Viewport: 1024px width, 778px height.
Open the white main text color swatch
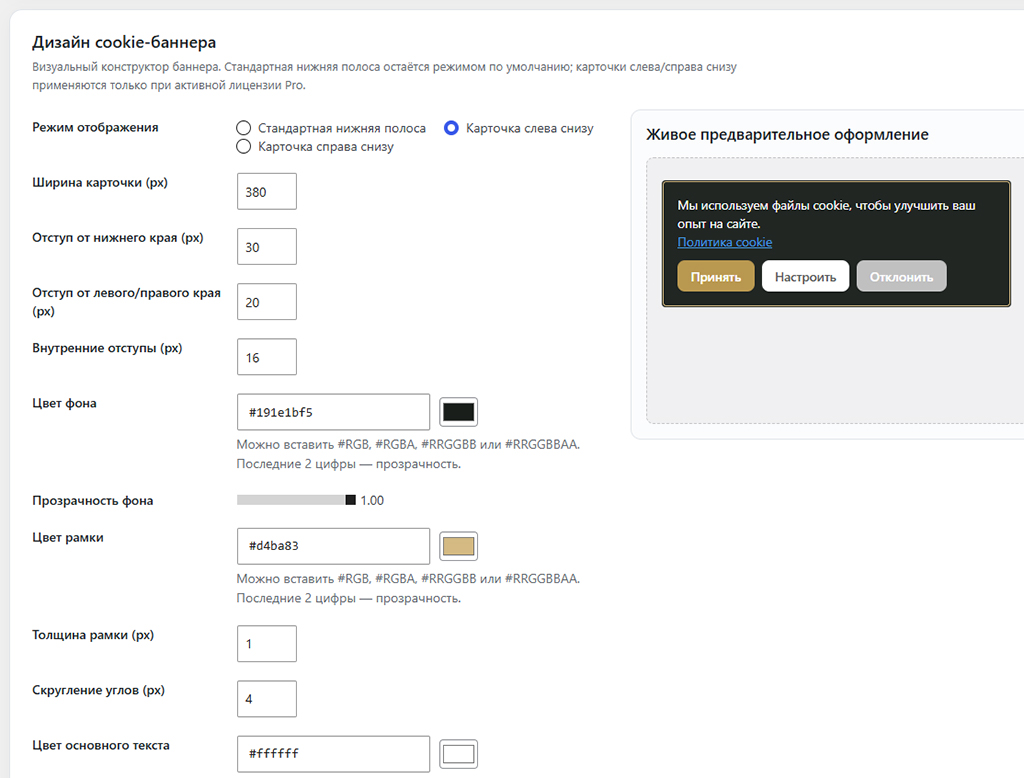coord(458,754)
